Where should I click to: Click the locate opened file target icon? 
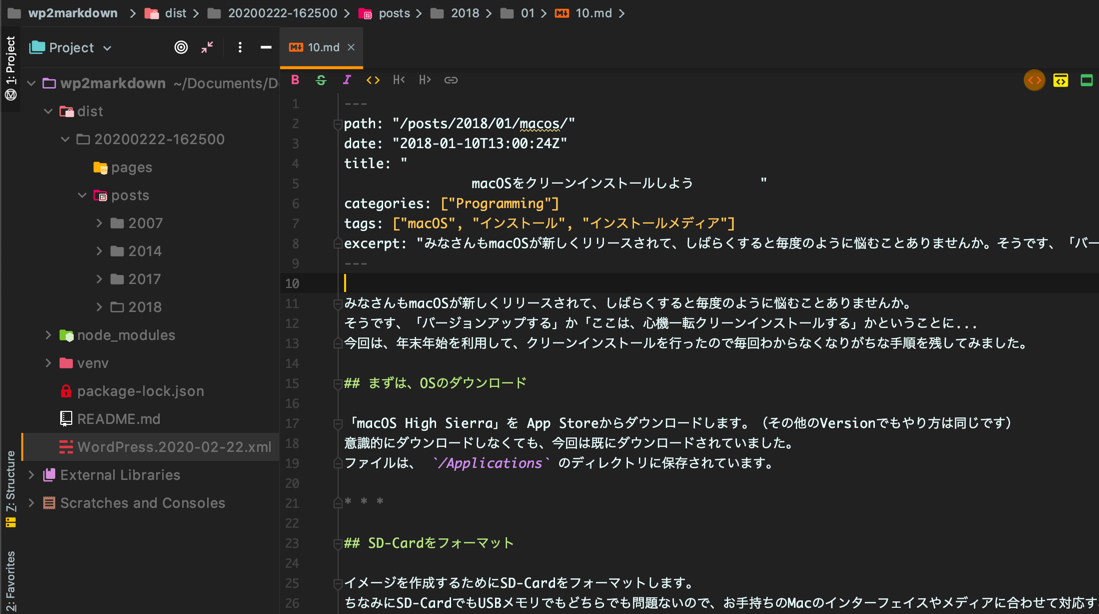coord(181,47)
